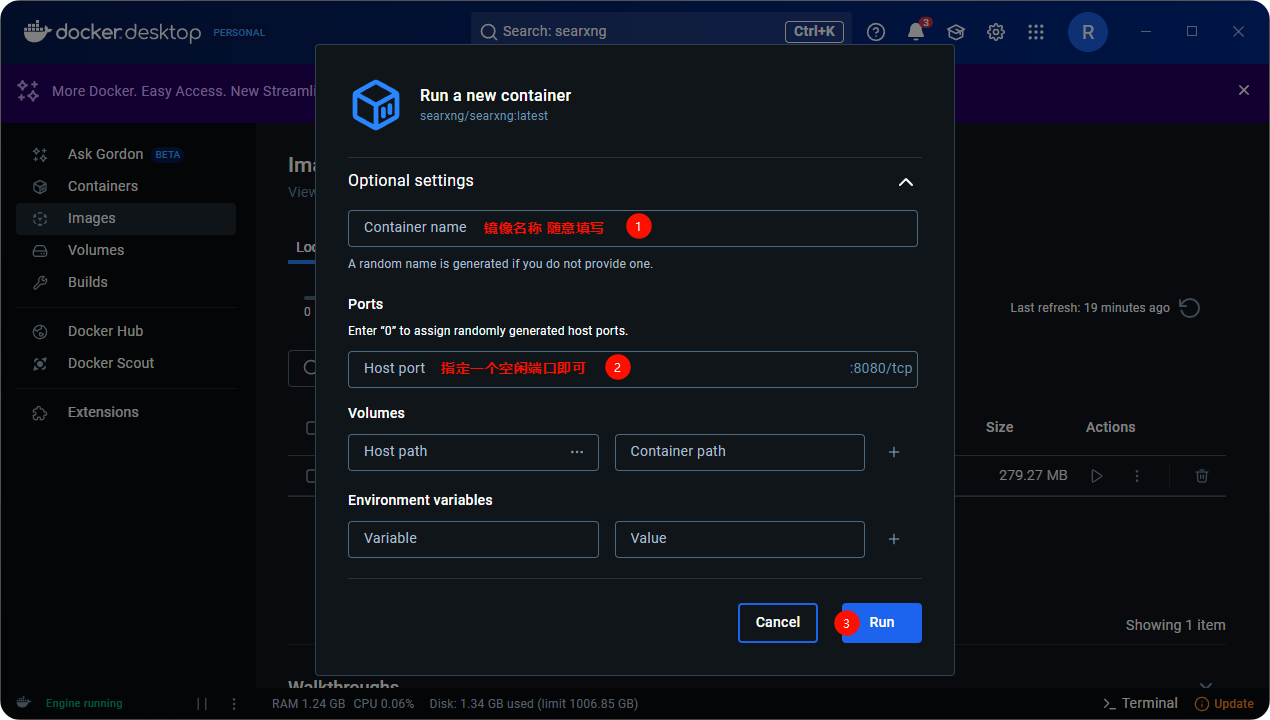Open the user account avatar R
This screenshot has height=720, width=1270.
pos(1088,32)
